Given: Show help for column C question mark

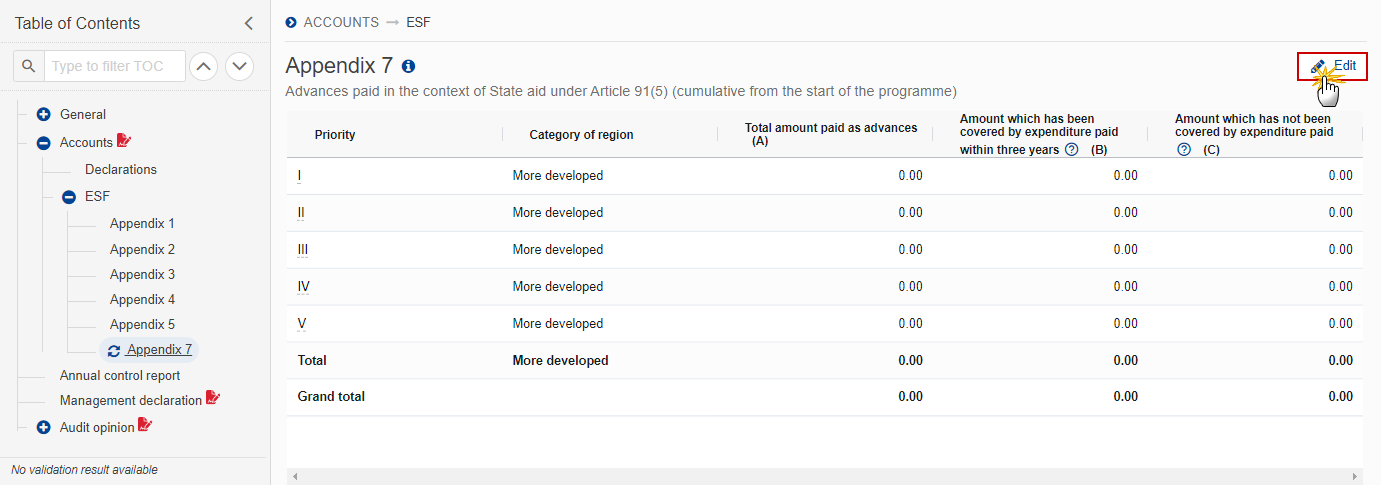Looking at the screenshot, I should [1184, 150].
